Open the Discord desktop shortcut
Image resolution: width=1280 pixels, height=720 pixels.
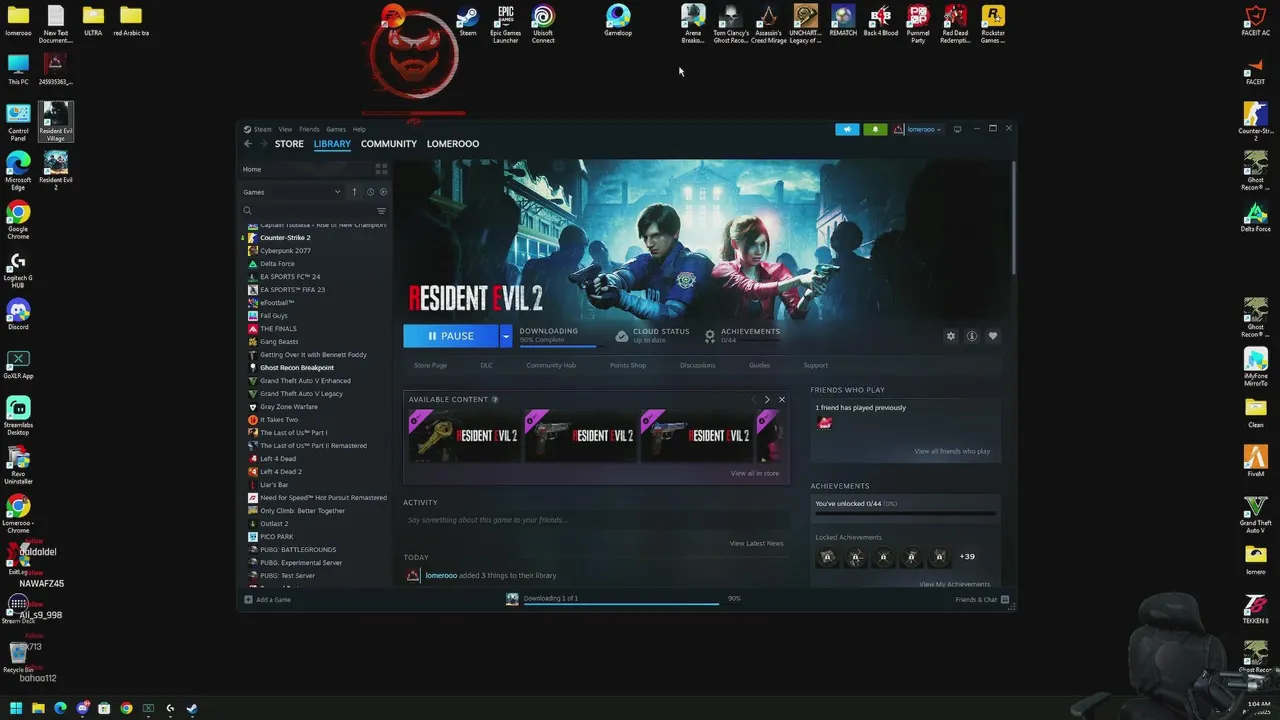pos(18,314)
